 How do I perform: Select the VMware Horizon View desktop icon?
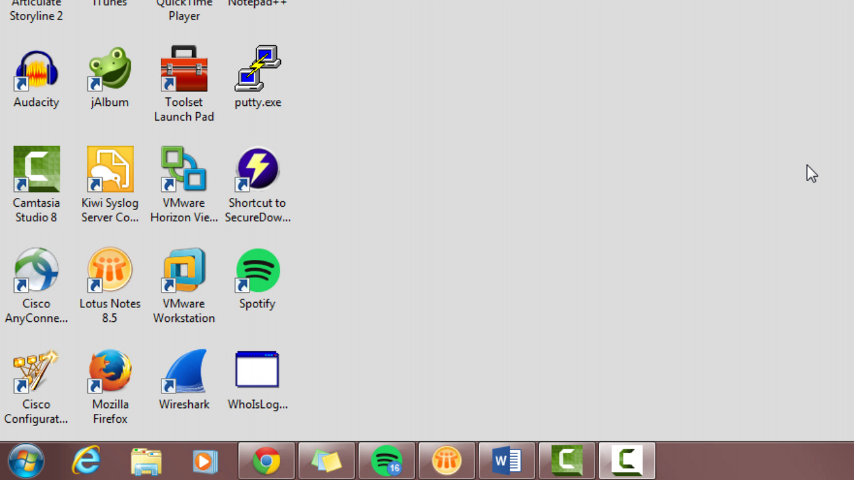(x=184, y=171)
